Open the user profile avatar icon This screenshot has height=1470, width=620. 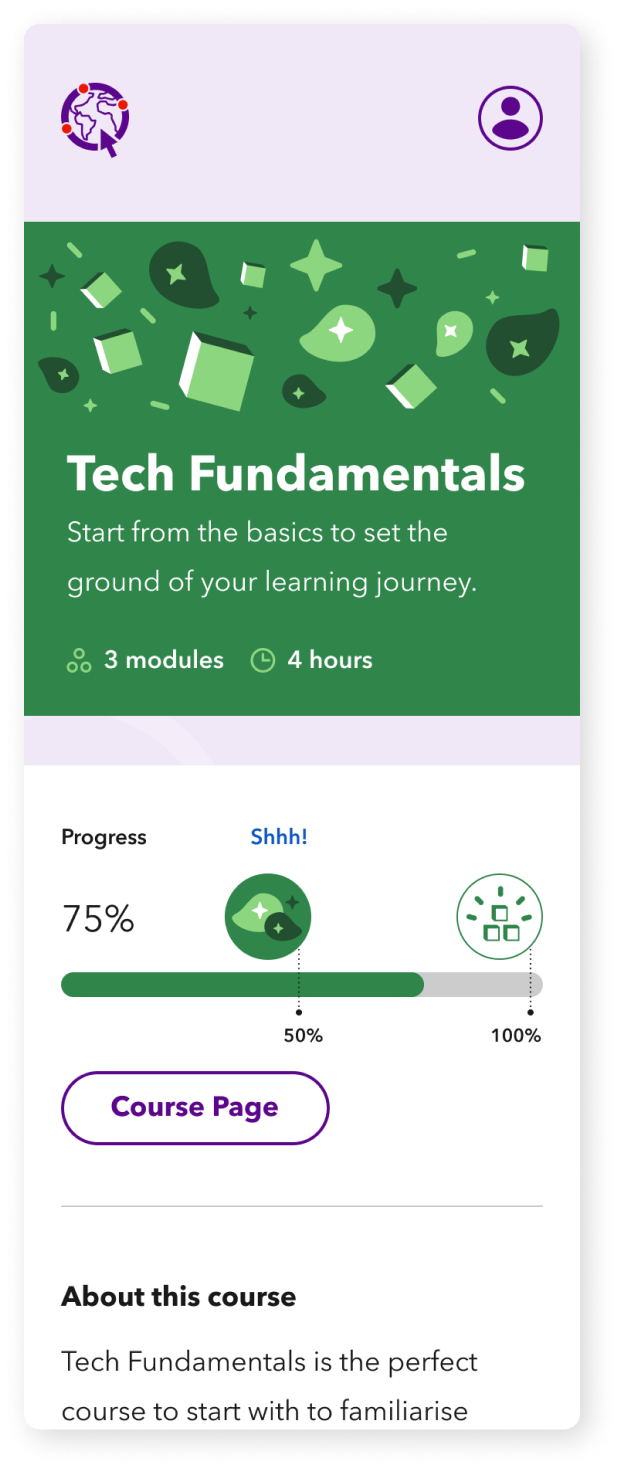pyautogui.click(x=510, y=118)
